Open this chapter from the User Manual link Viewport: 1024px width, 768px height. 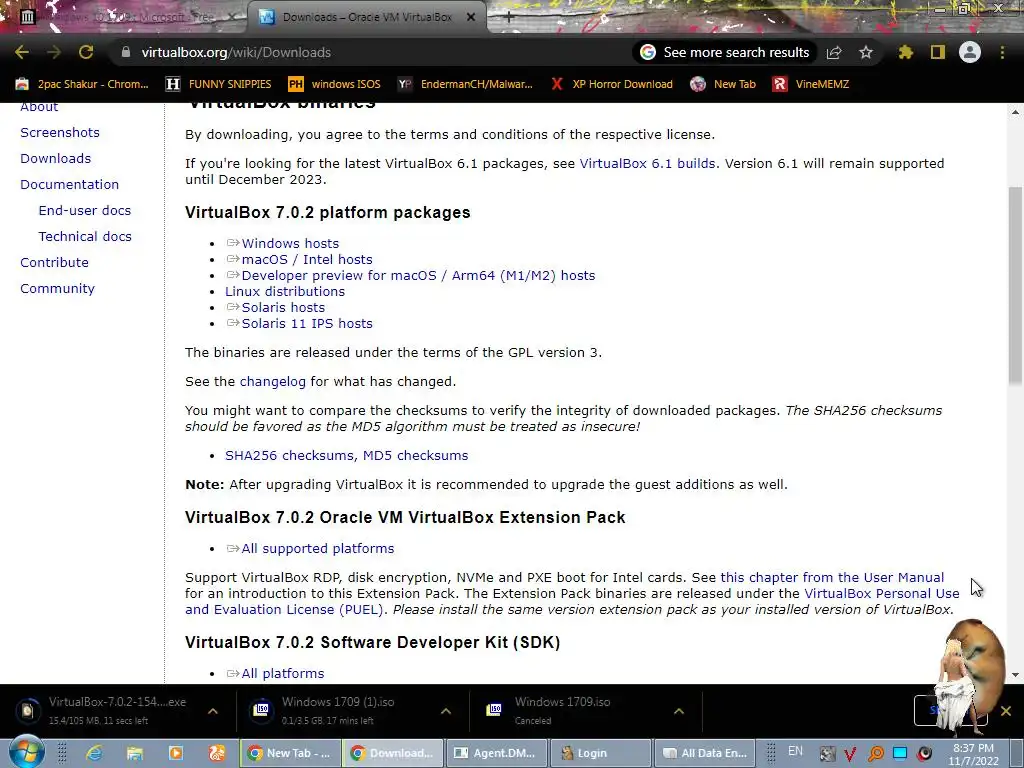(x=832, y=577)
